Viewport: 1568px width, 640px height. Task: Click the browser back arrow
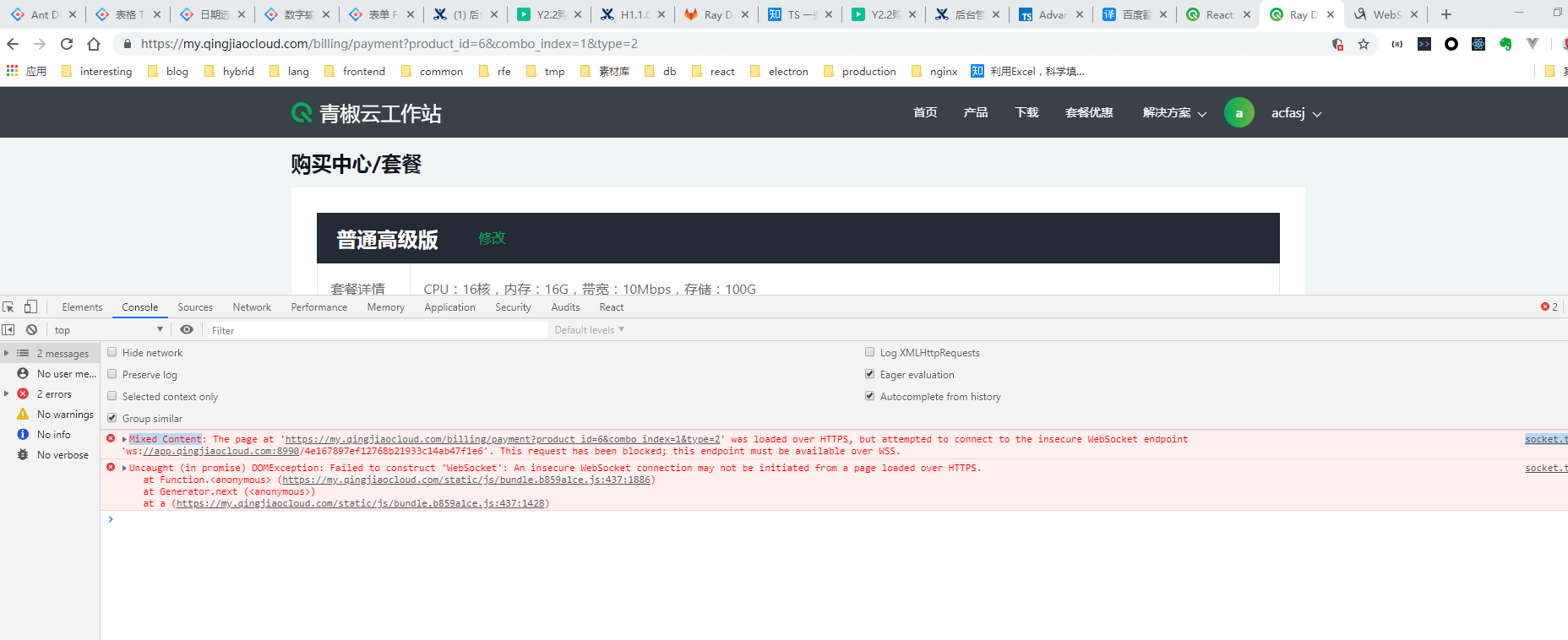pyautogui.click(x=13, y=44)
